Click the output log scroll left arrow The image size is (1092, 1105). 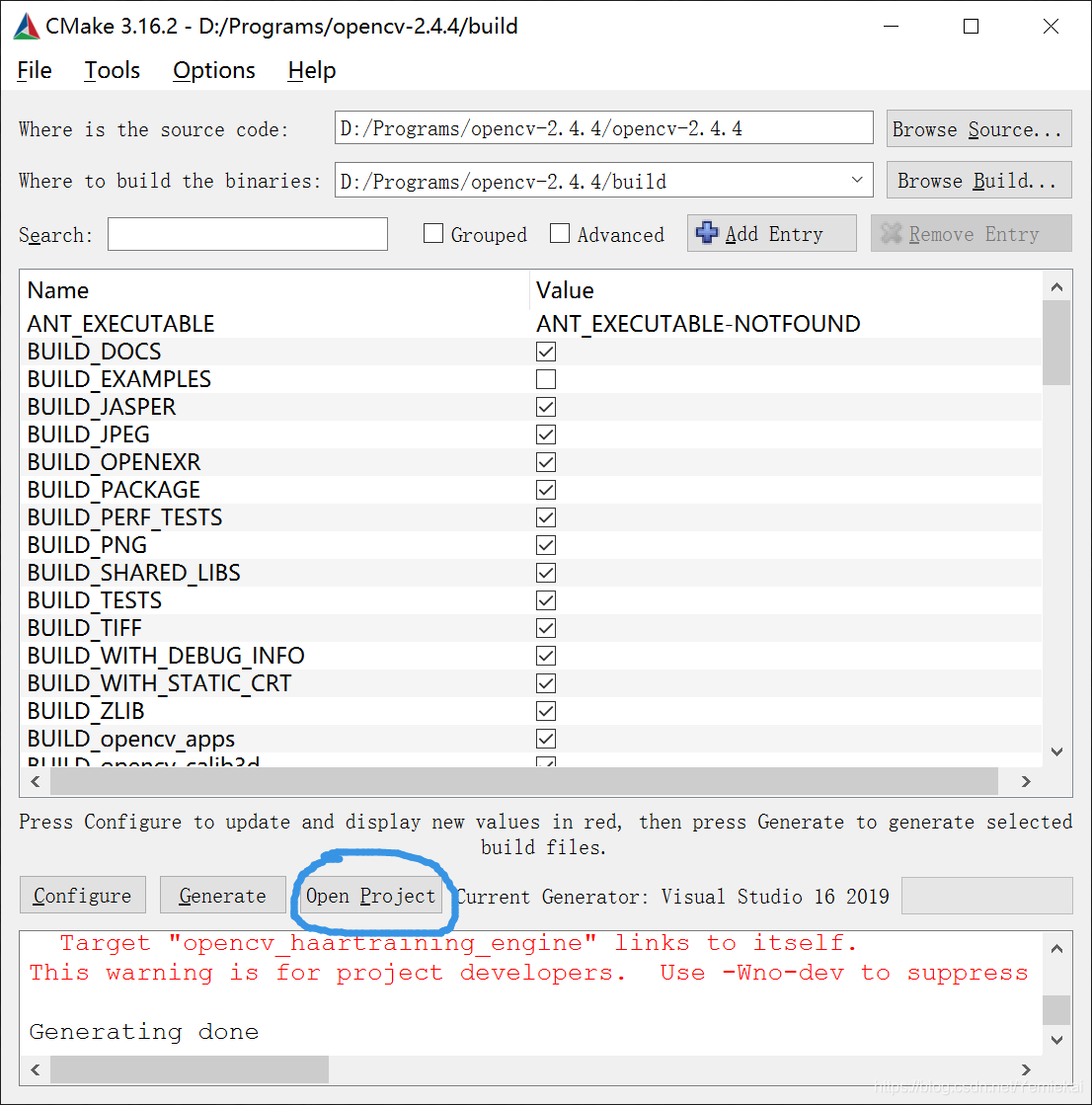coord(36,1069)
